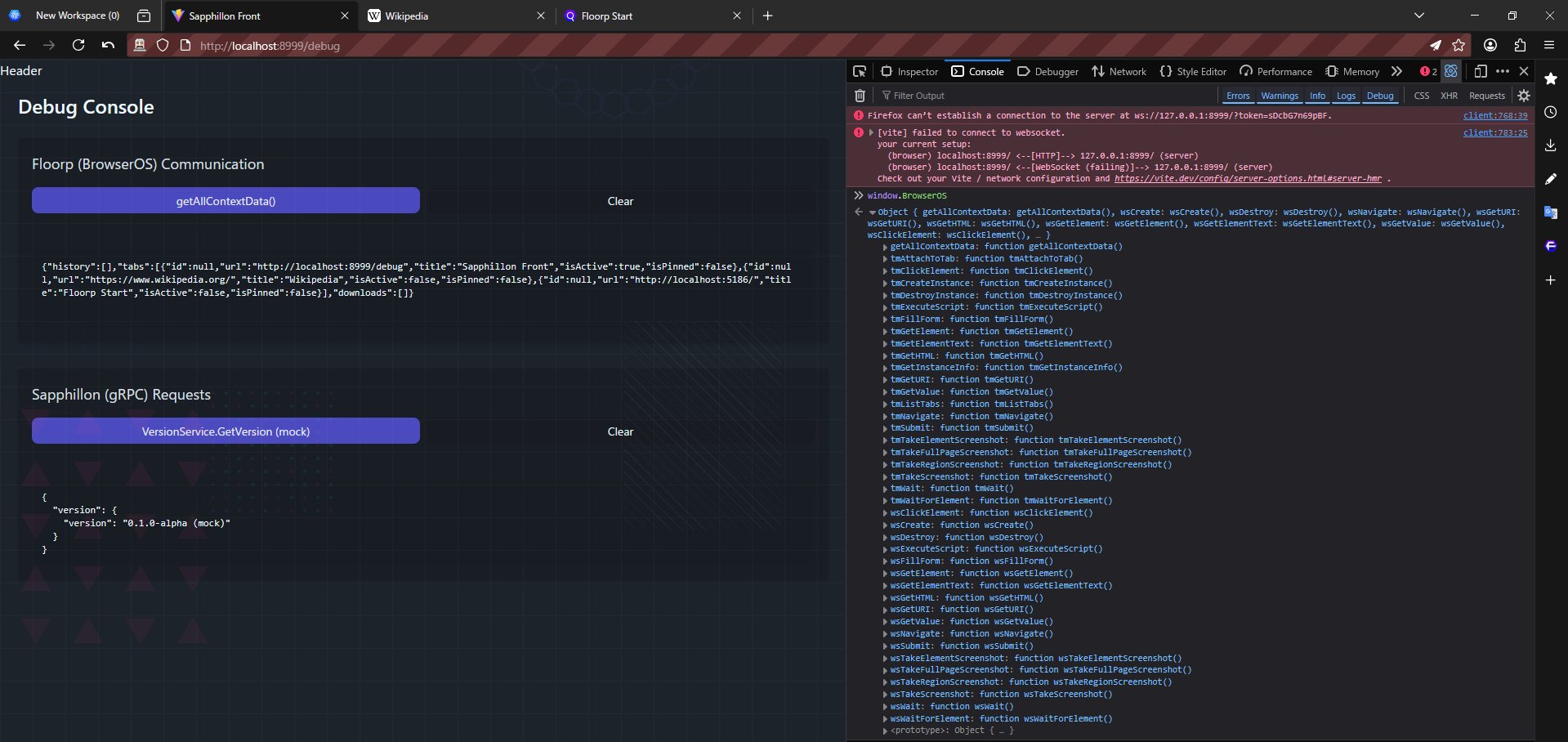This screenshot has height=742, width=1568.
Task: Toggle the Errors console filter
Action: click(x=1238, y=96)
